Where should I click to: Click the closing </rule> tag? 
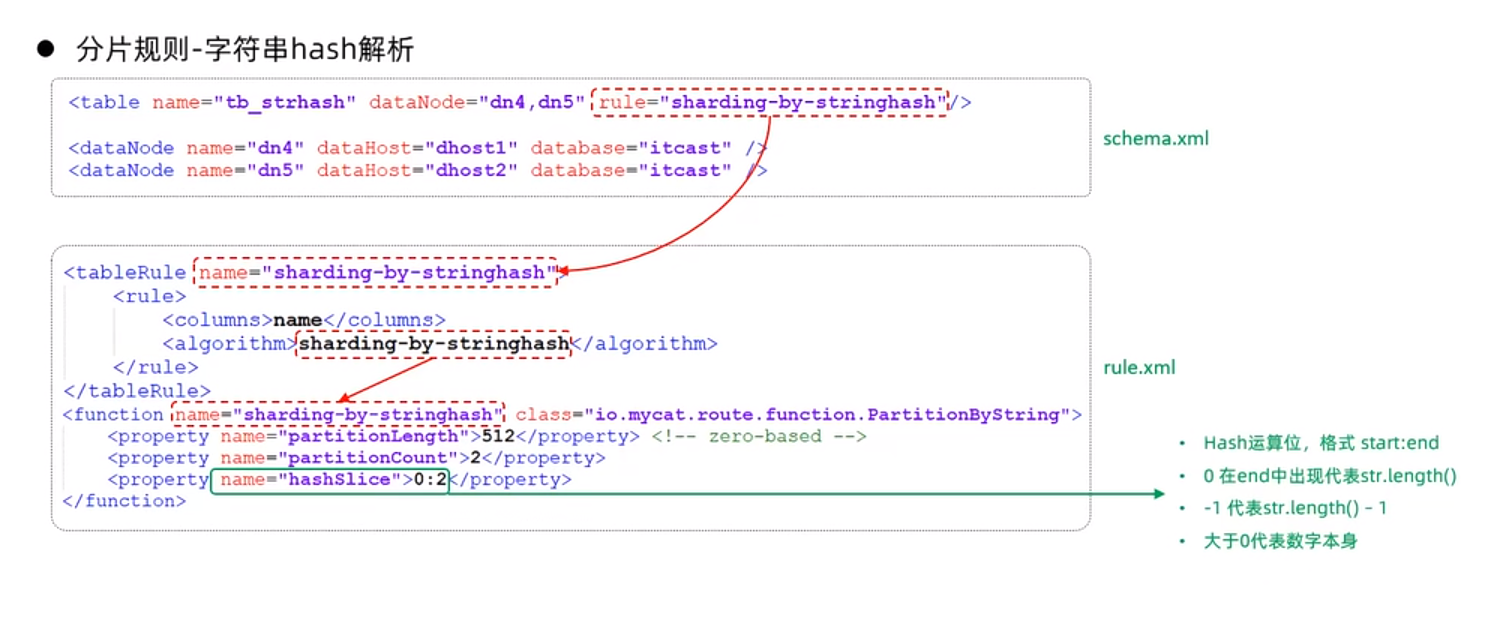(x=156, y=367)
